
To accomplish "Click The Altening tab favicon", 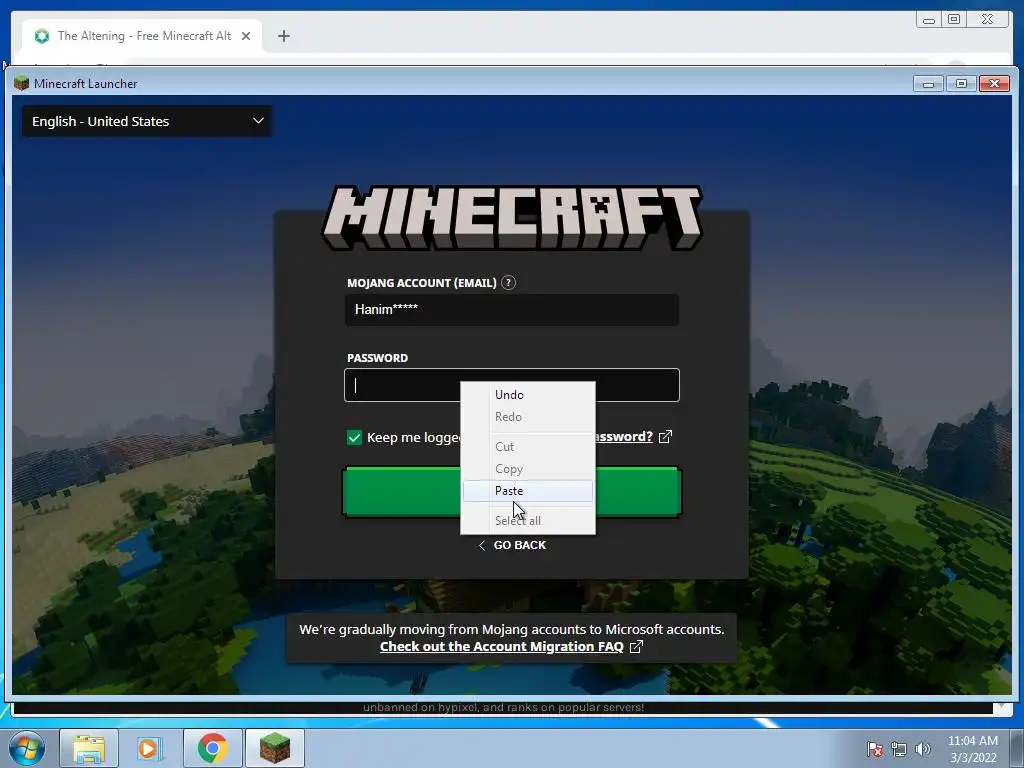I will coord(42,36).
